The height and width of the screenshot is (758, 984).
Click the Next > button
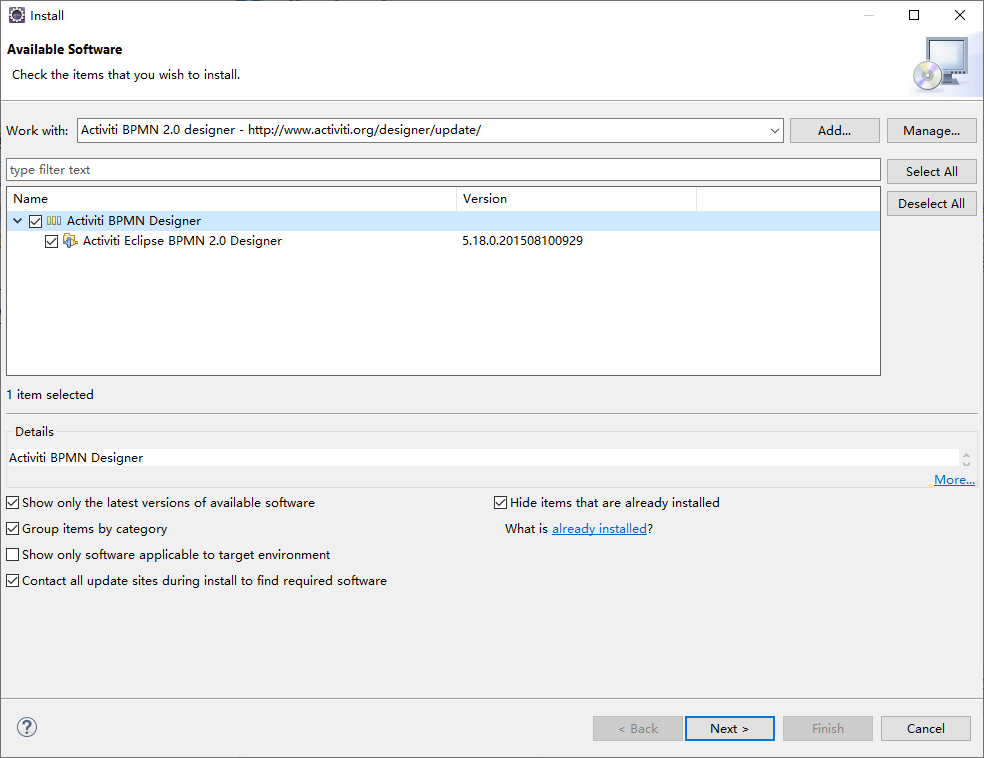pos(729,729)
